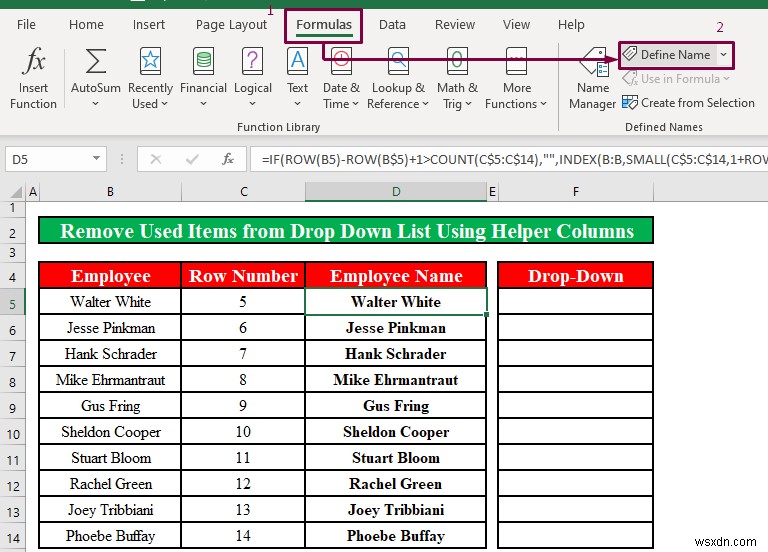
Task: Select Drop-Down cell in Gus Fring row
Action: click(x=576, y=406)
